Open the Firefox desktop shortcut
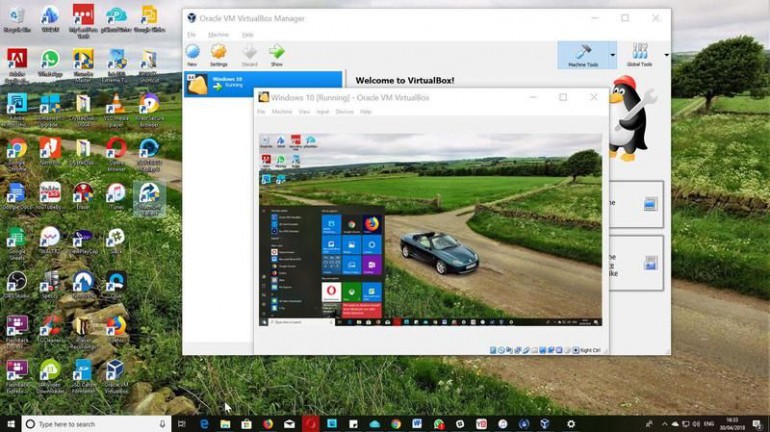 point(116,328)
